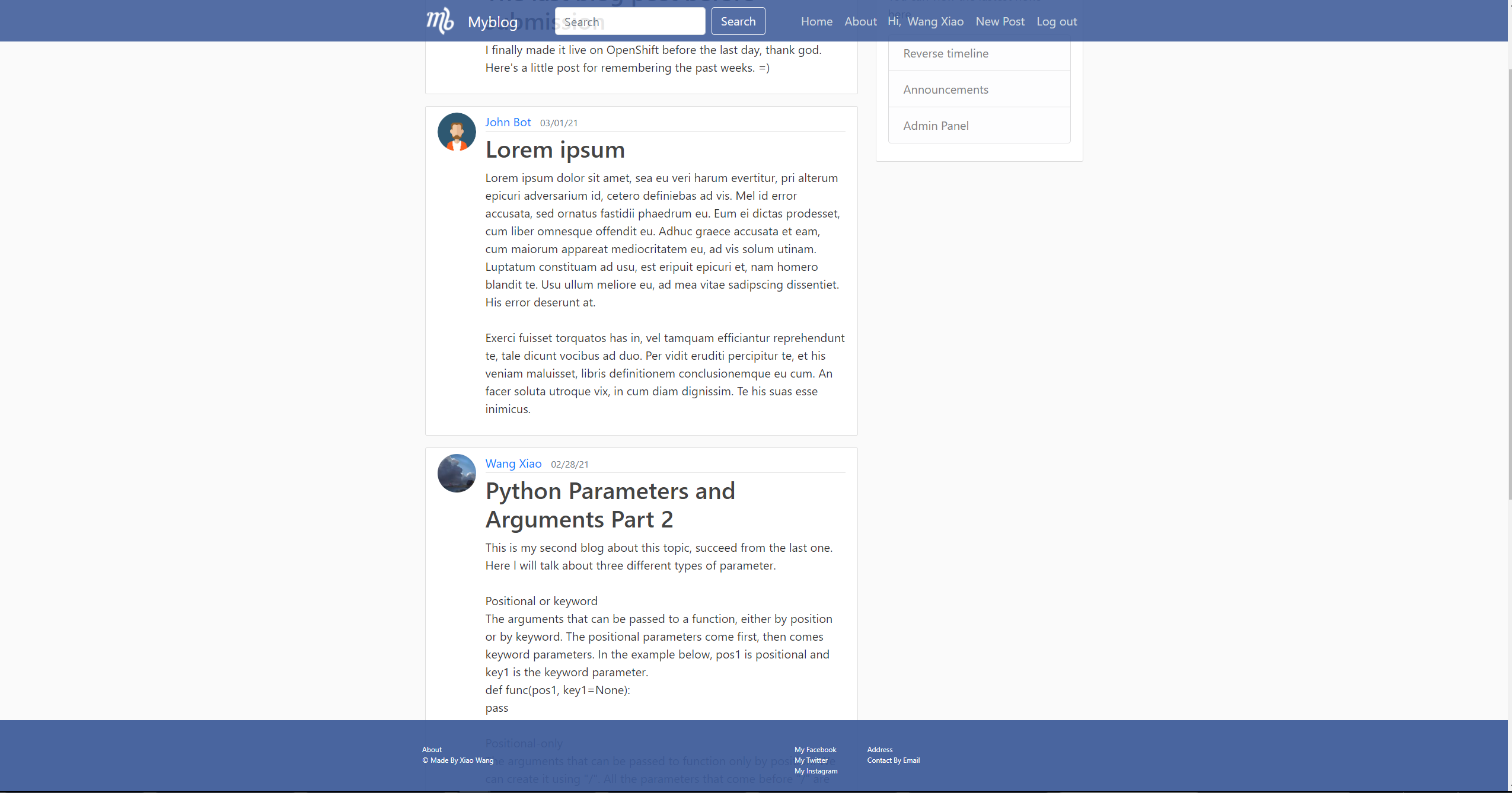Image resolution: width=1512 pixels, height=793 pixels.
Task: Open the About page from navbar
Action: (x=860, y=21)
